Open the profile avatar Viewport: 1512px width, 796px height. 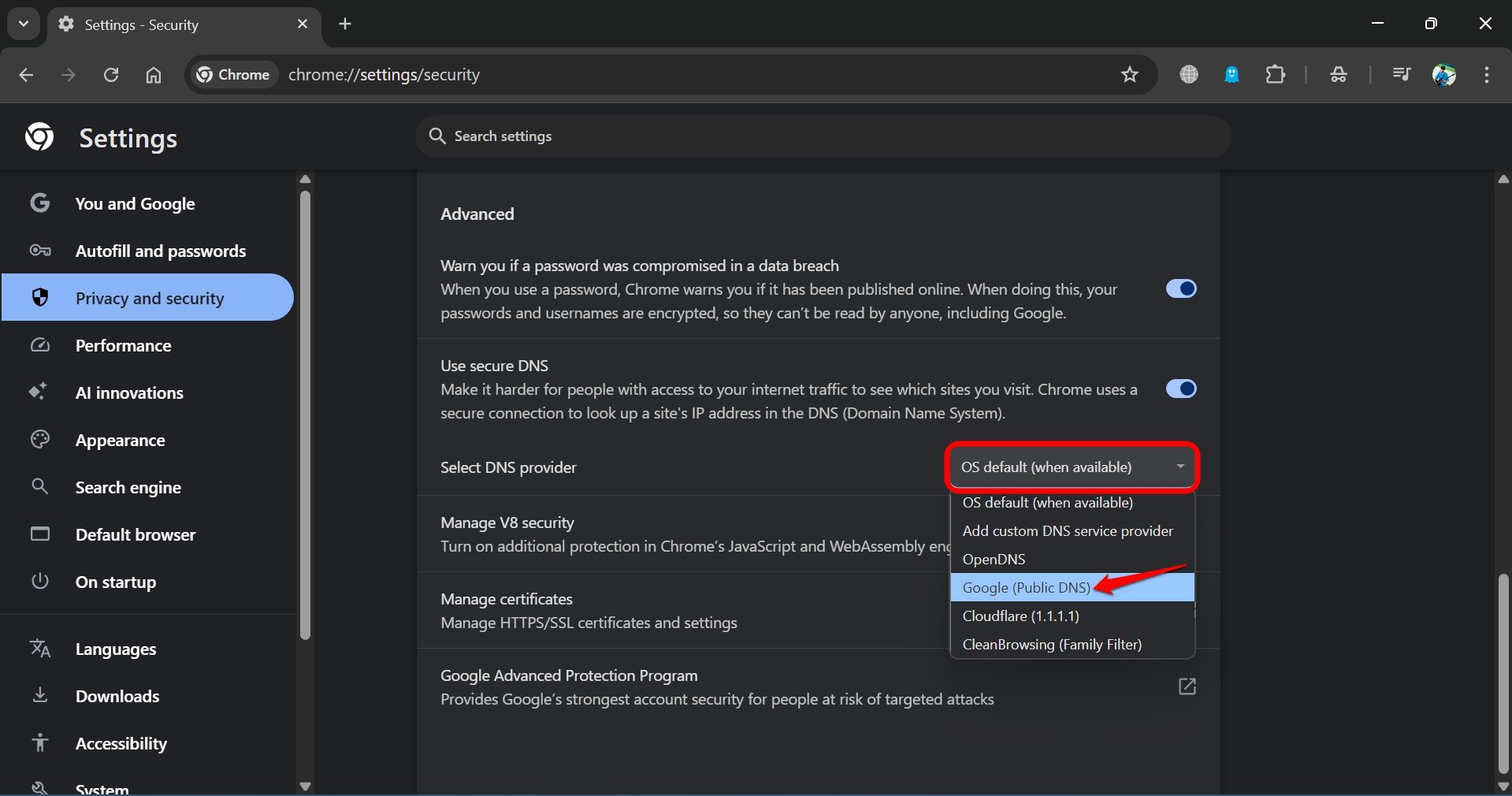click(1443, 75)
